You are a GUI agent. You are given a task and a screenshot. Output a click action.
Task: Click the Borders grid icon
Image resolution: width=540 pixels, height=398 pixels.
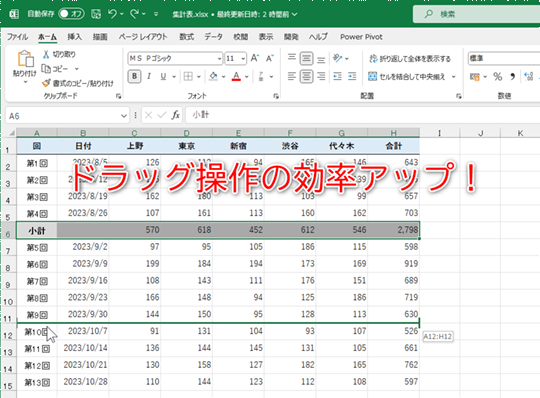188,76
